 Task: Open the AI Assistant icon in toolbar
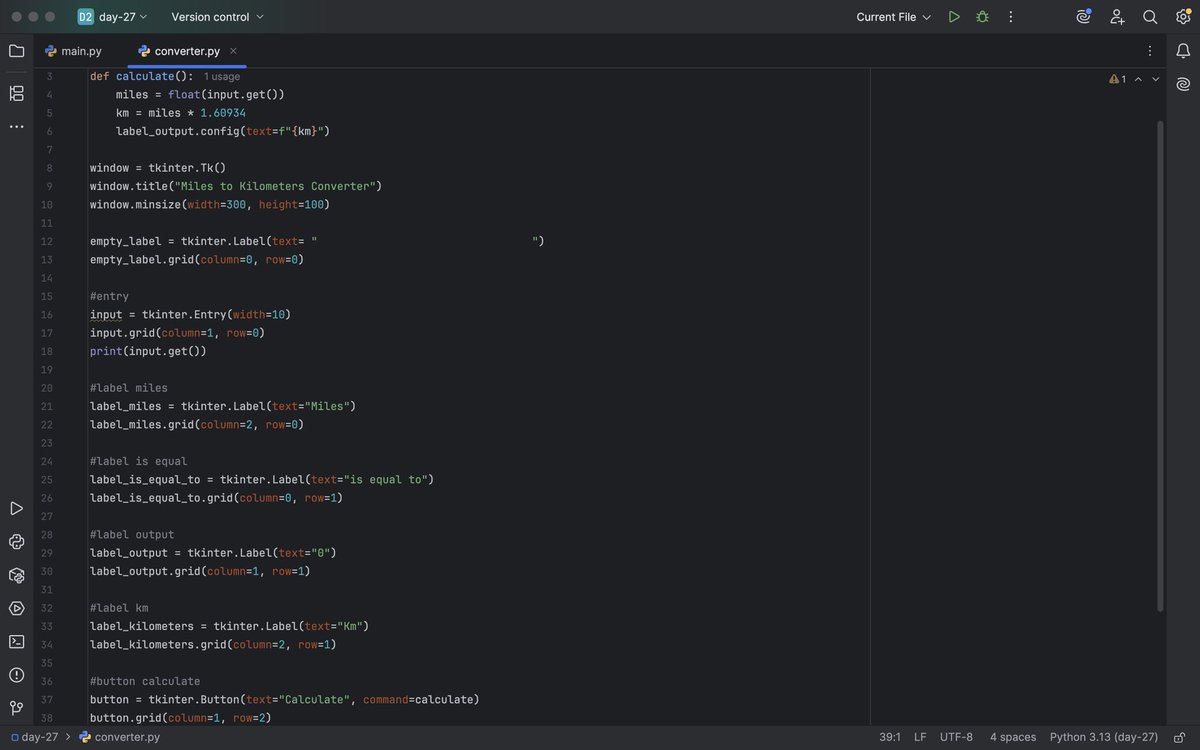1084,17
